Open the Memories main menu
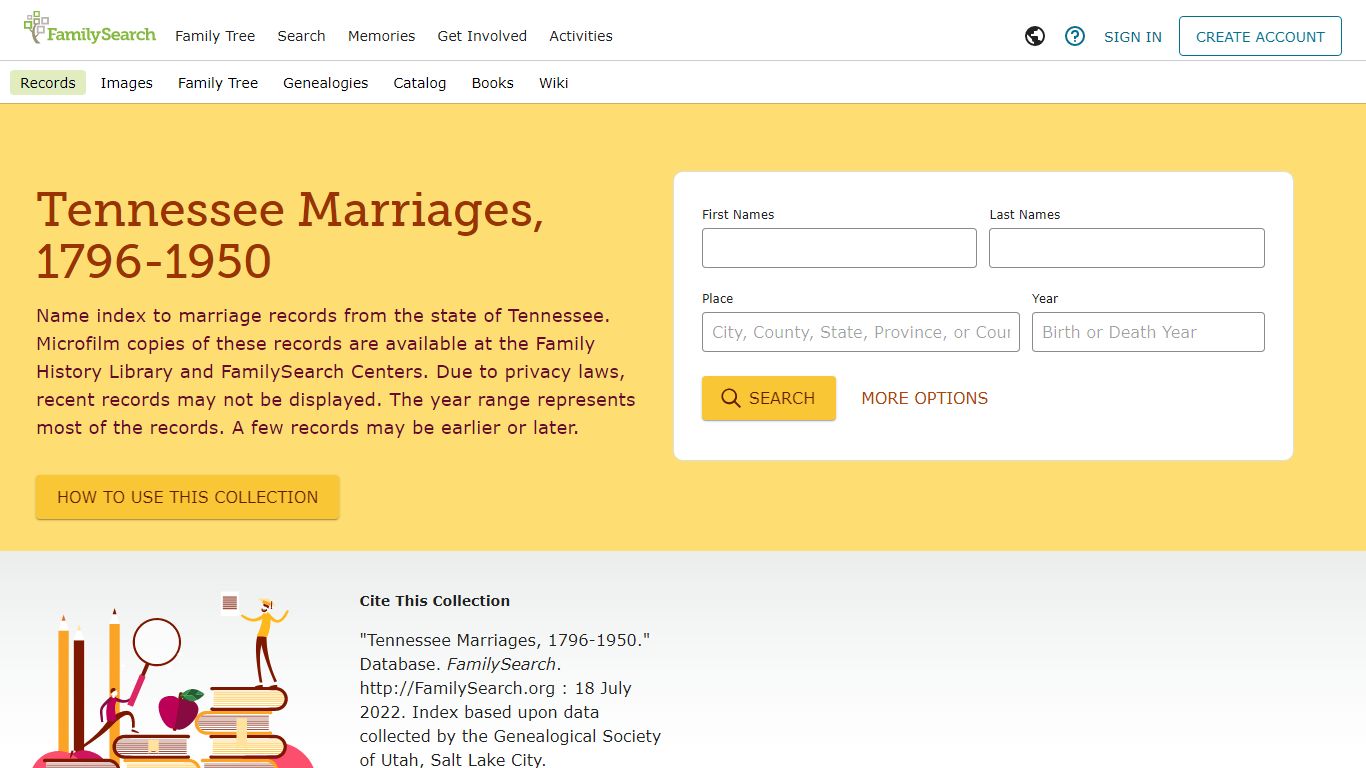 (381, 36)
